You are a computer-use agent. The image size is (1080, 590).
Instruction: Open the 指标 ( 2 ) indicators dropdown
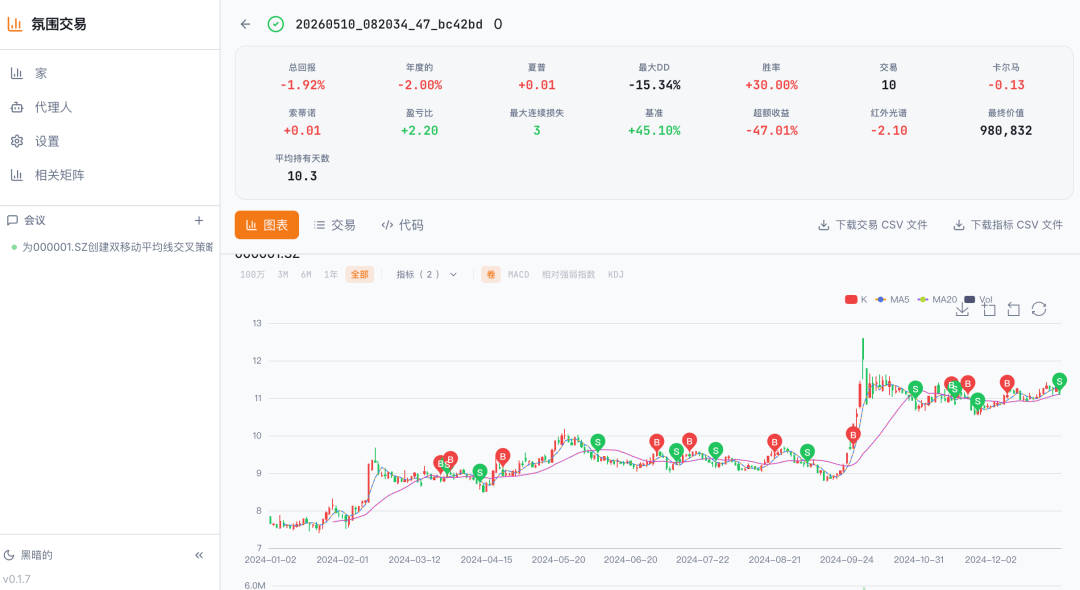coord(426,275)
